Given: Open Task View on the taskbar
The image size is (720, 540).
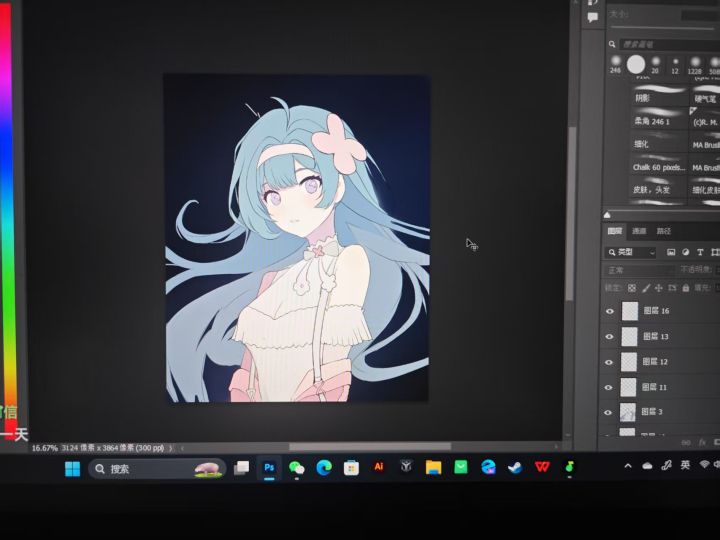Looking at the screenshot, I should (242, 468).
